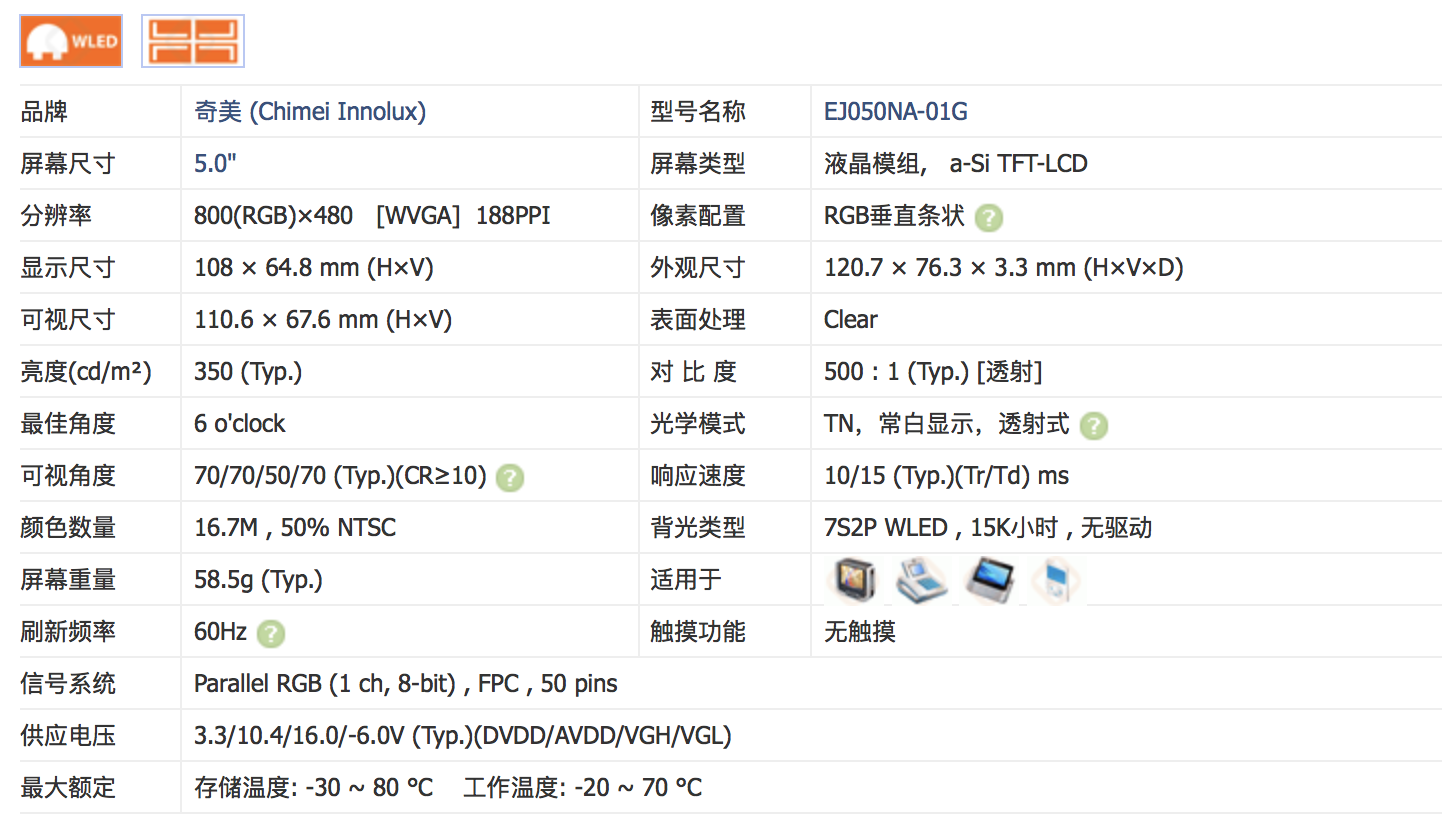Click the 品牌 row label
Image resolution: width=1442 pixels, height=816 pixels.
44,111
